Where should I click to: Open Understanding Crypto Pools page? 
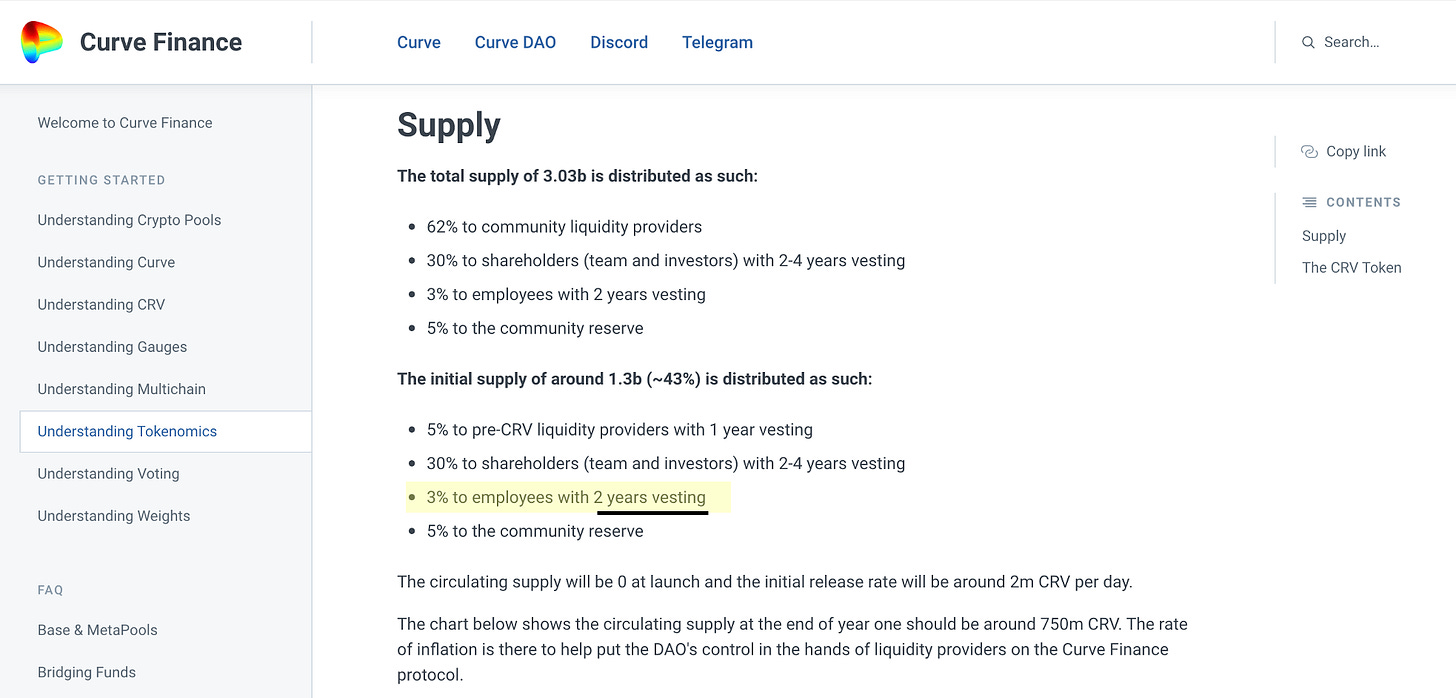click(x=129, y=220)
